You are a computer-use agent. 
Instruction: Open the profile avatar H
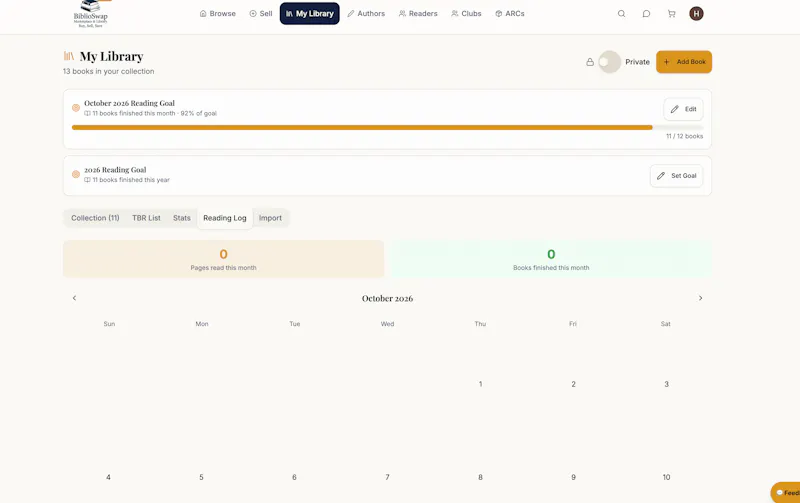click(696, 14)
